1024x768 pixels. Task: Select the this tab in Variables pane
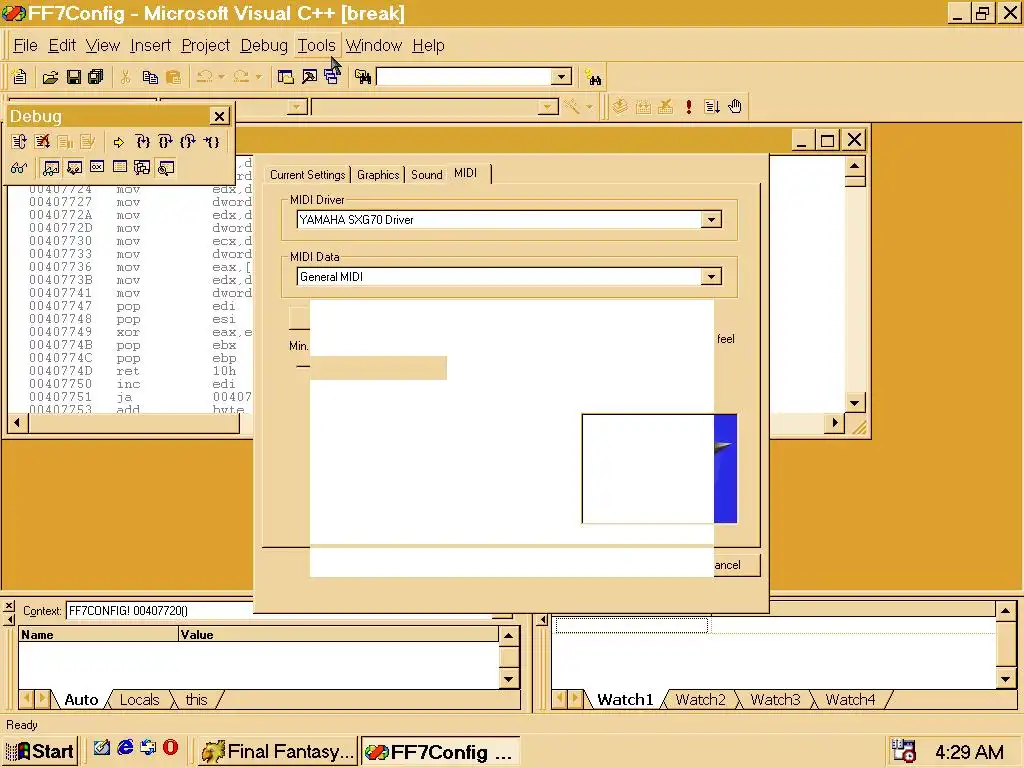196,700
